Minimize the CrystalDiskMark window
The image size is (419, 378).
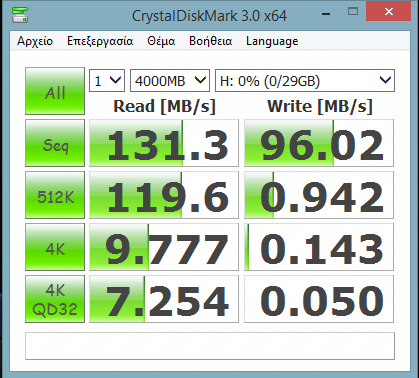(326, 13)
